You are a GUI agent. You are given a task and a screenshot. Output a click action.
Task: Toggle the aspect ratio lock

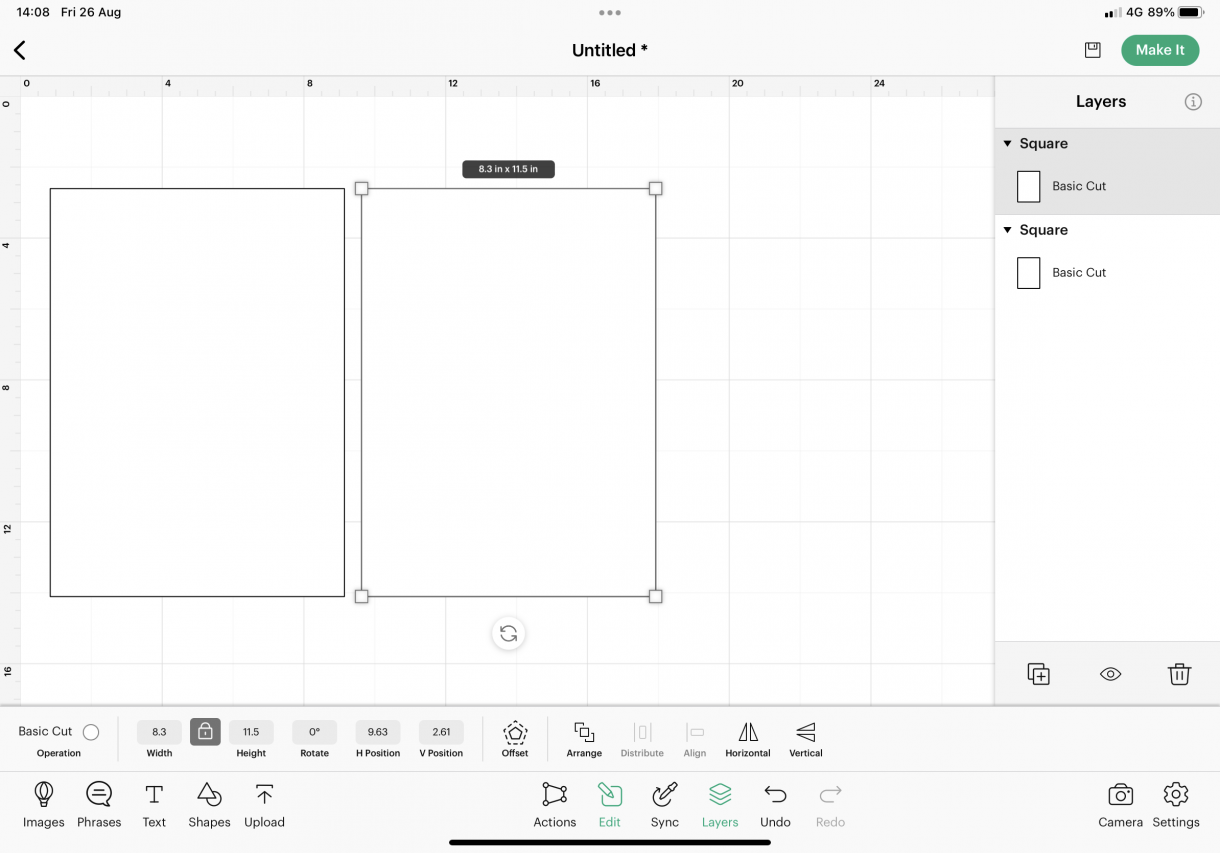(x=205, y=732)
